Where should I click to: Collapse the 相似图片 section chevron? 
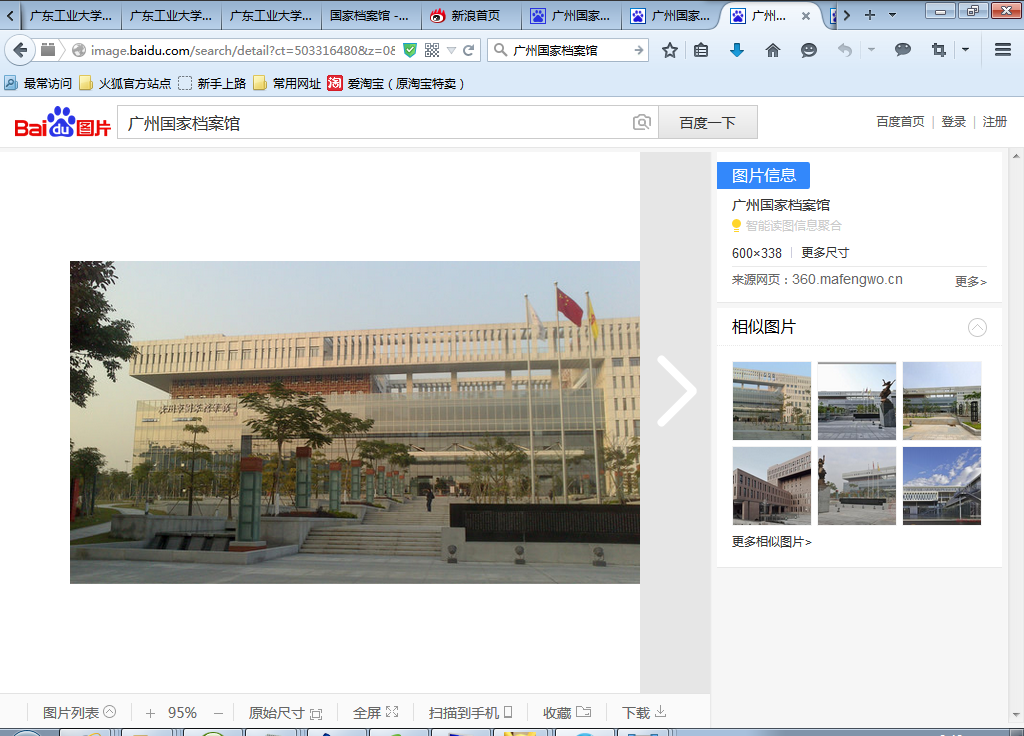[x=977, y=327]
